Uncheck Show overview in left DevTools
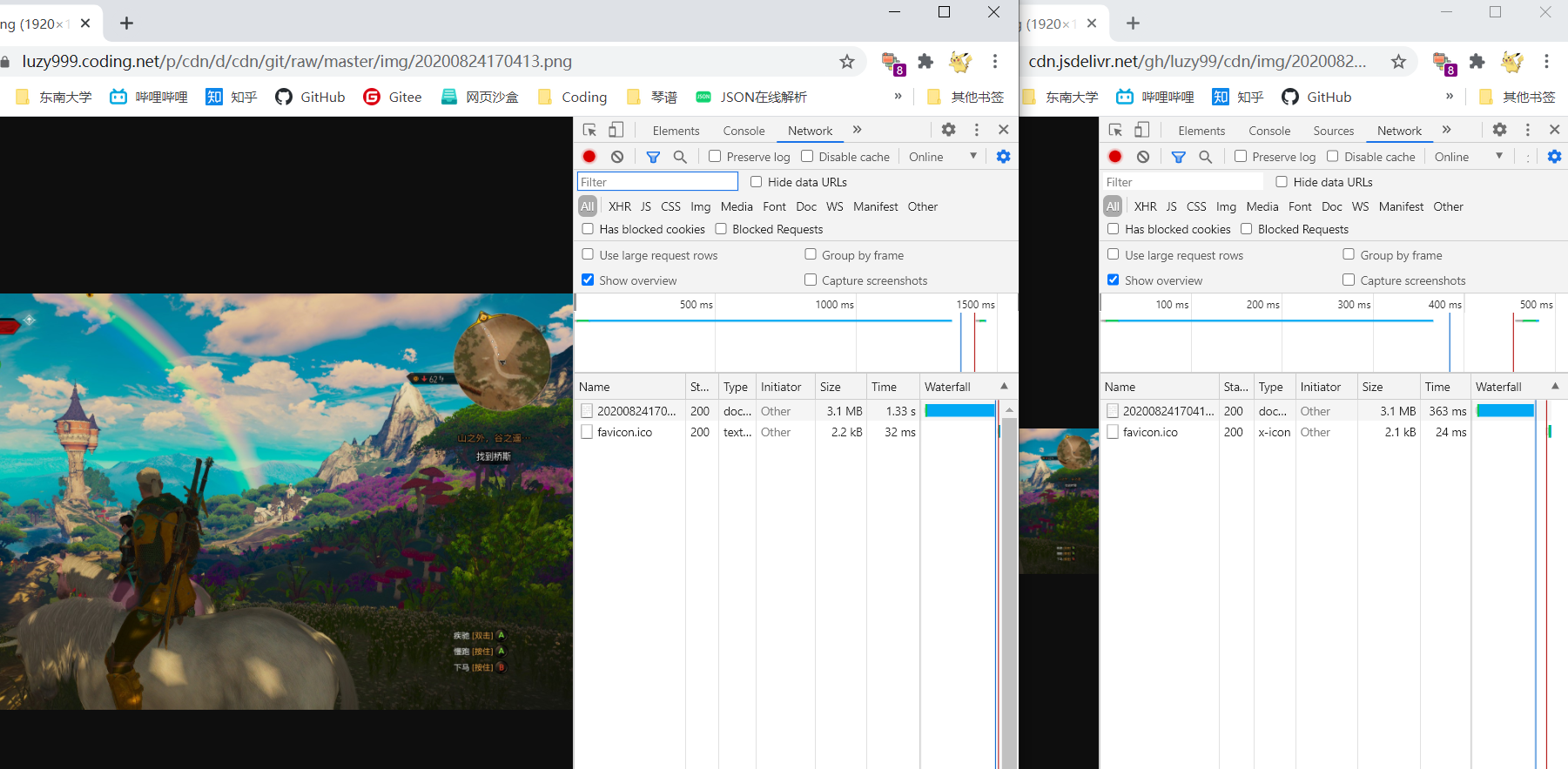1568x769 pixels. point(588,280)
